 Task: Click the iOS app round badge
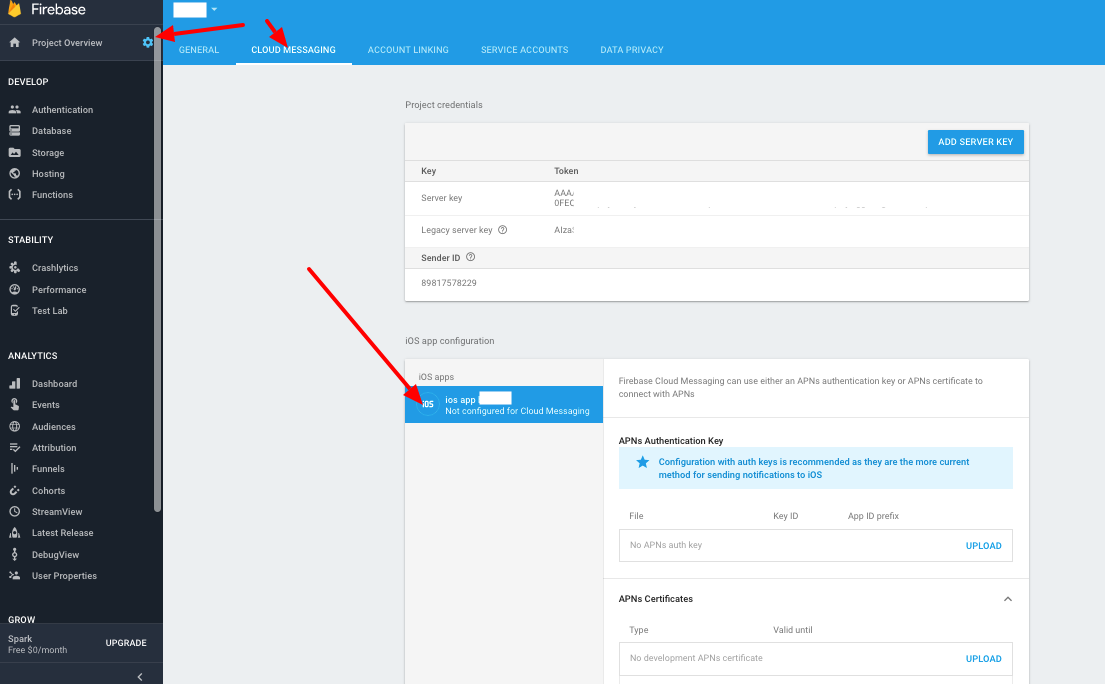click(x=428, y=404)
